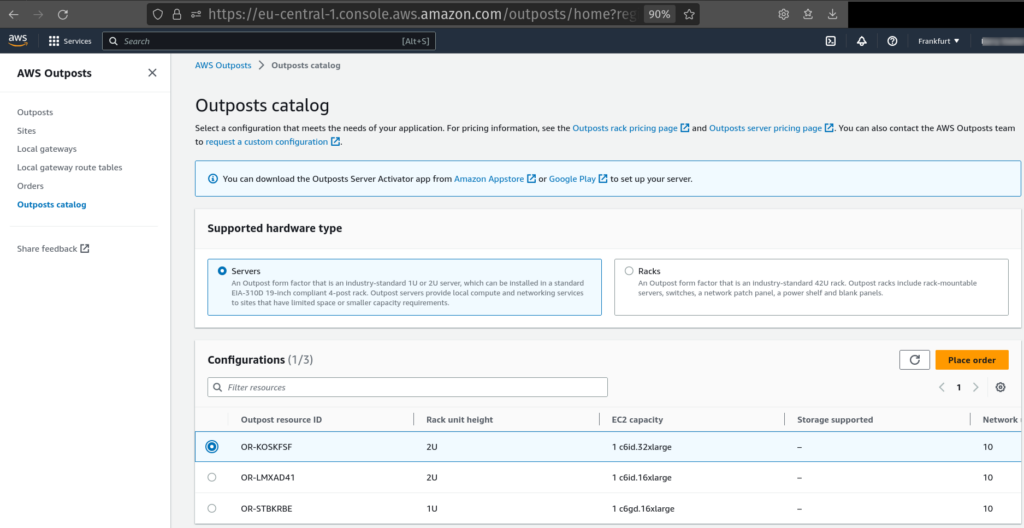
Task: Open Outposts catalog in the sidebar
Action: tap(52, 205)
